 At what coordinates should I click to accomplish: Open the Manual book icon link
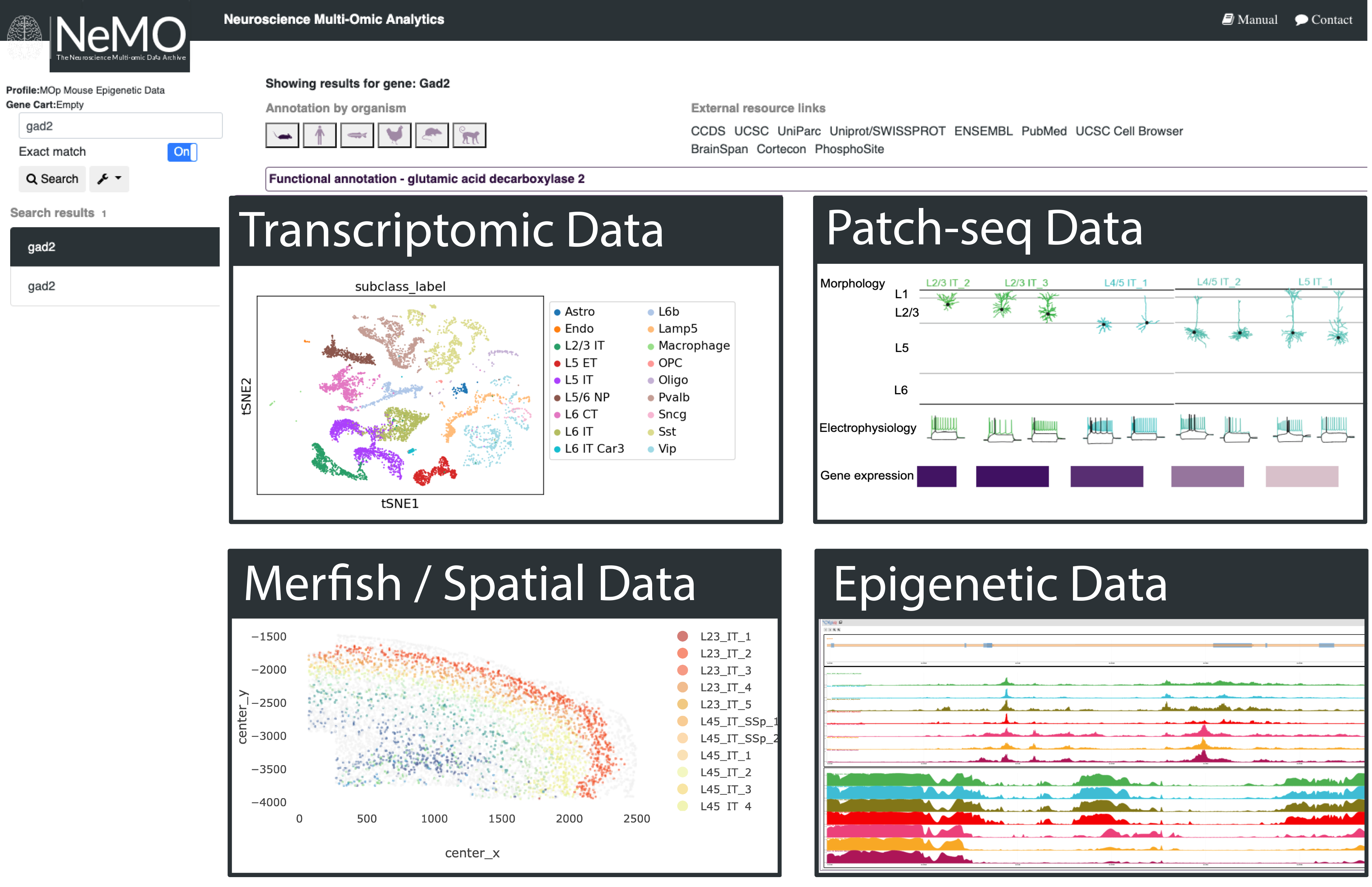click(1227, 20)
